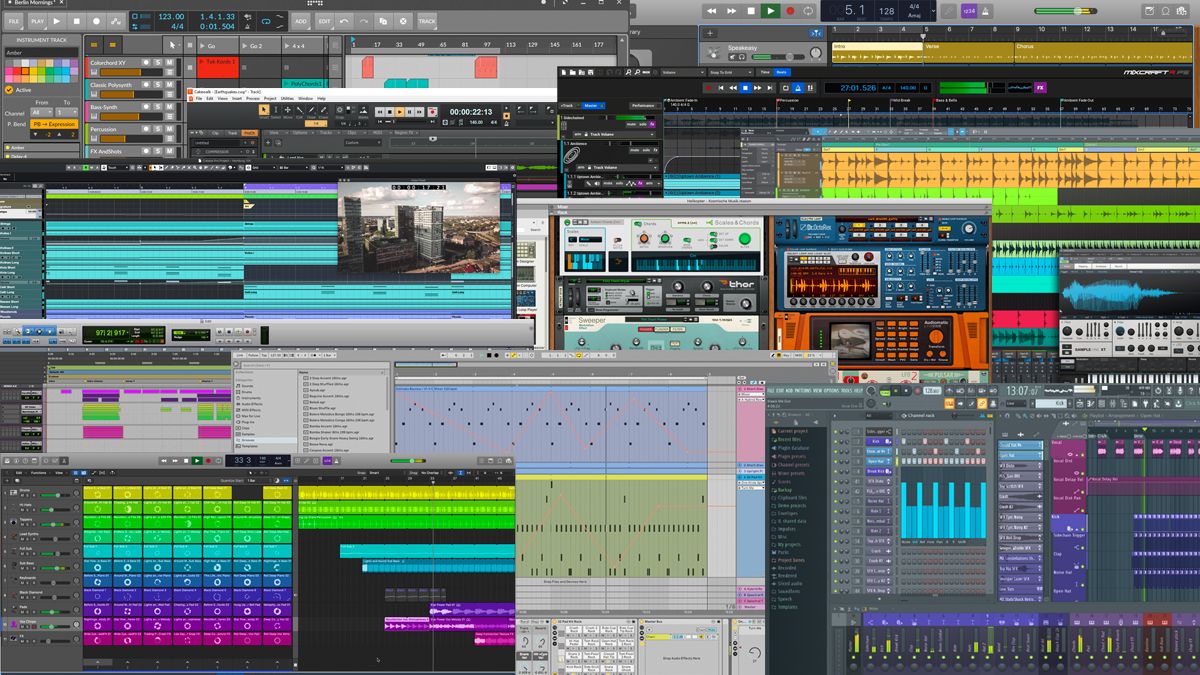
Task: Open the Custom dropdown in Cakewalk's track pane
Action: [362, 142]
